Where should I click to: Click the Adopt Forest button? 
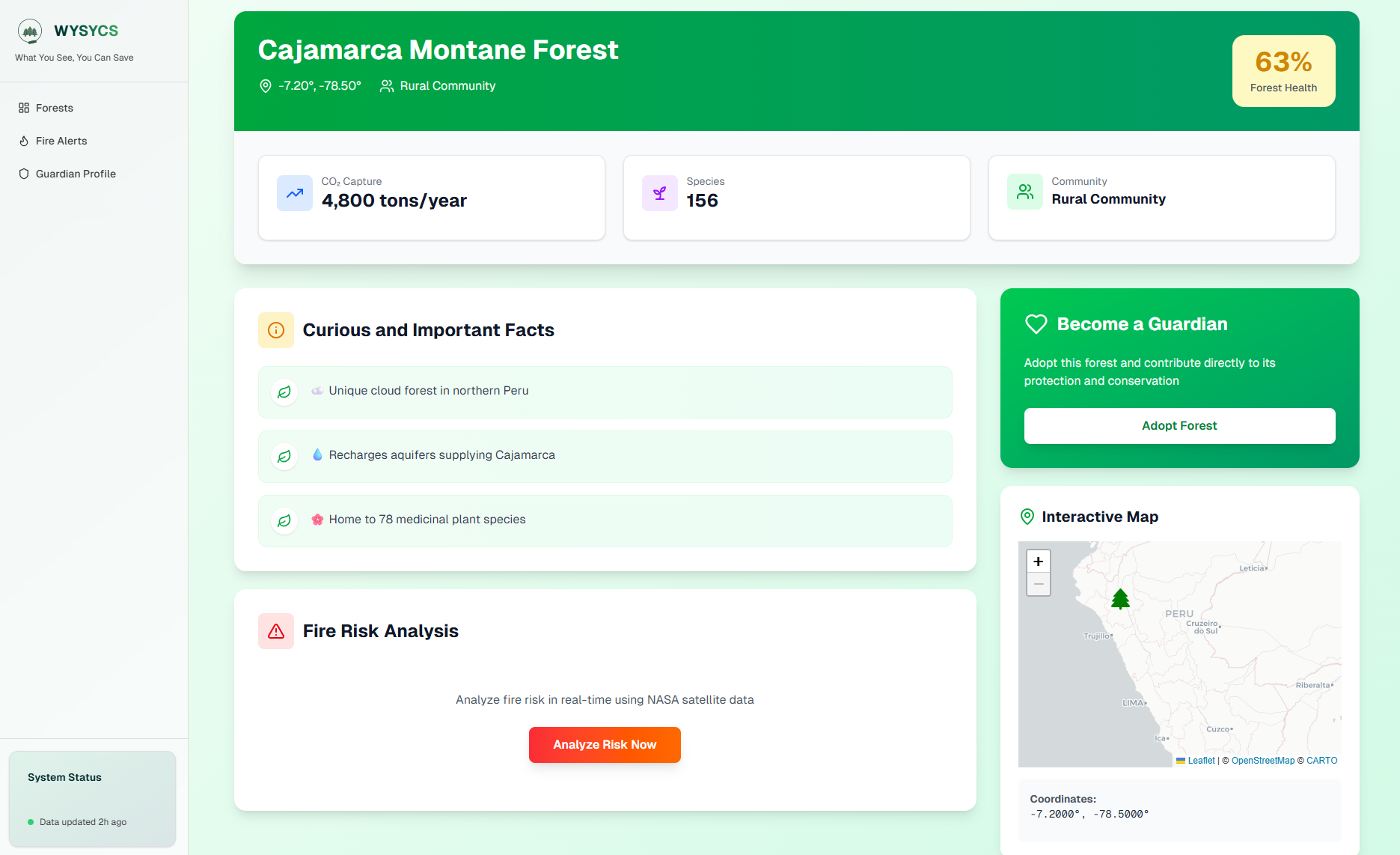pyautogui.click(x=1179, y=425)
